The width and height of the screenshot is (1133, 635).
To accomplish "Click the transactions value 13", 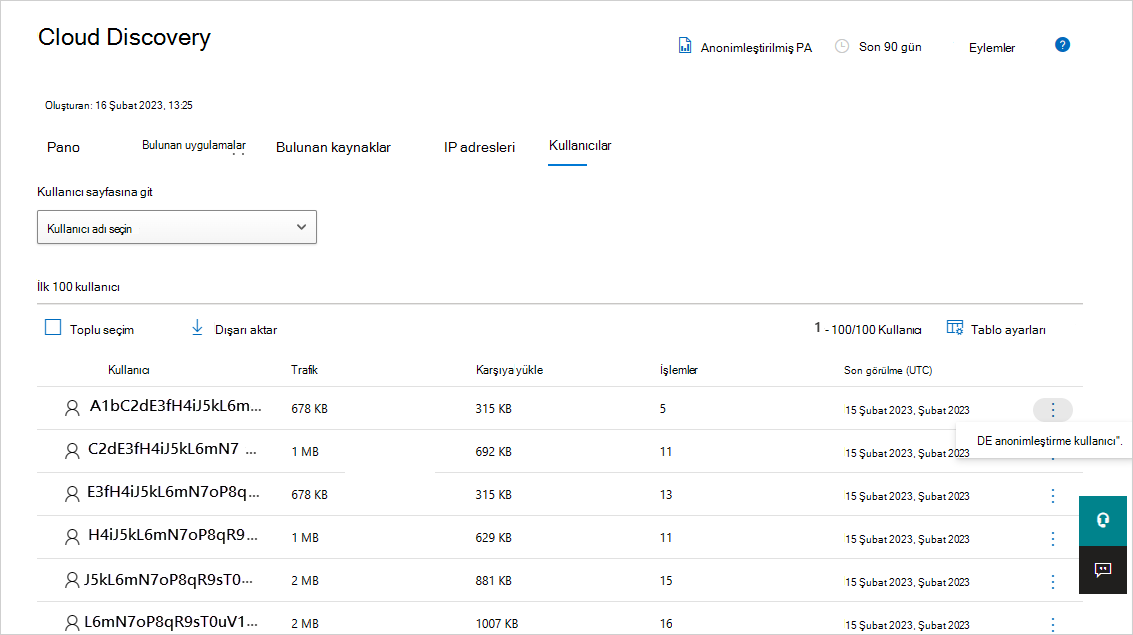I will [x=665, y=495].
